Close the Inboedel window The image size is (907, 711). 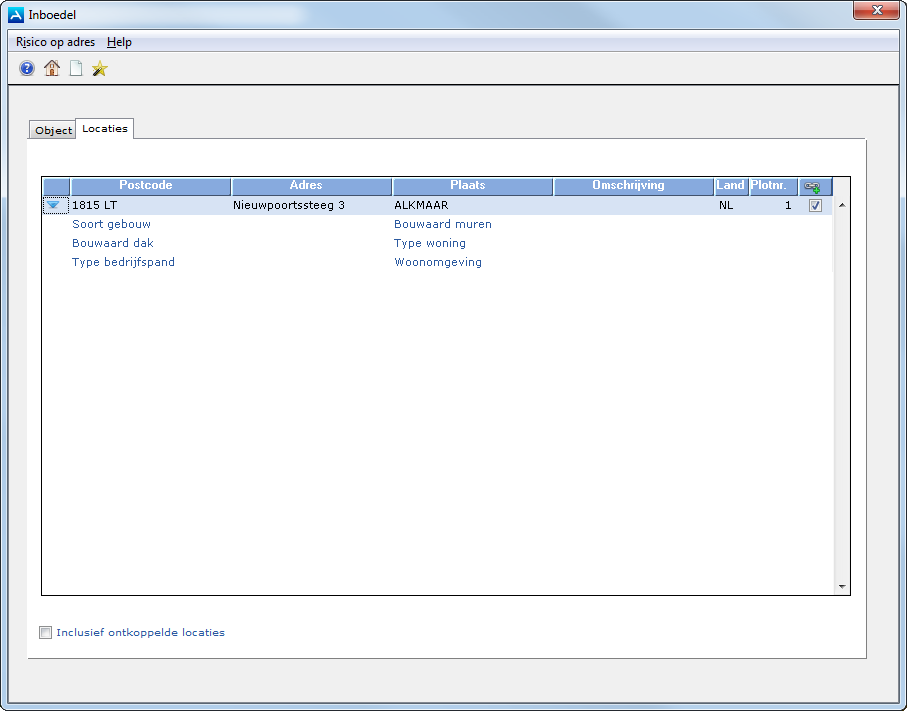[x=875, y=11]
